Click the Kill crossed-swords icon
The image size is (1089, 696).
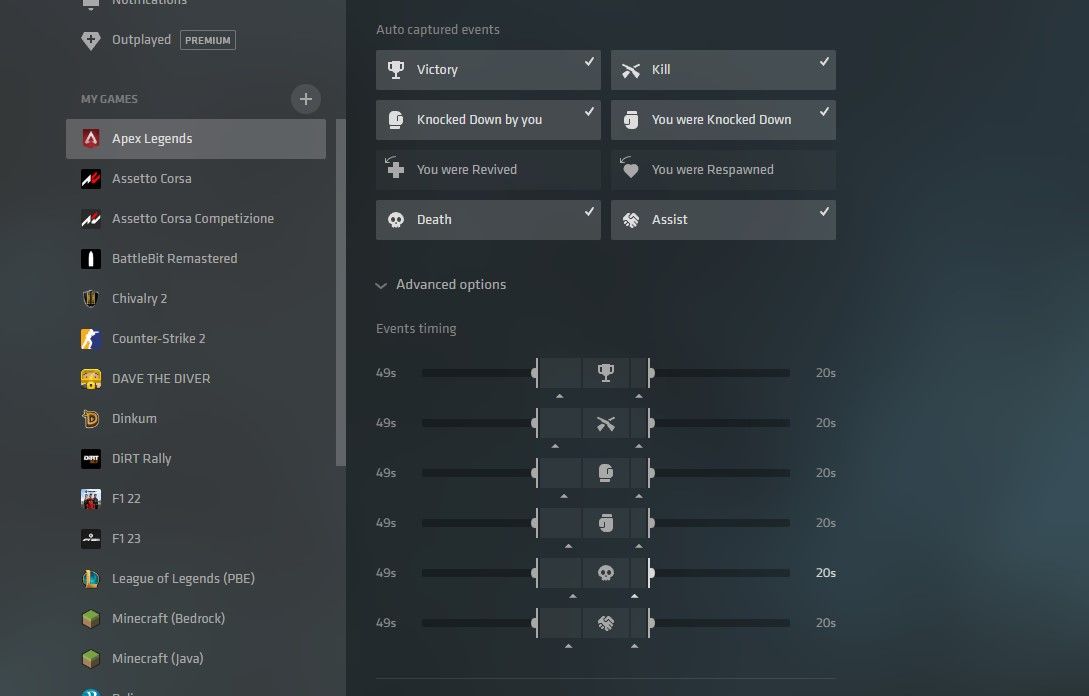click(x=630, y=69)
